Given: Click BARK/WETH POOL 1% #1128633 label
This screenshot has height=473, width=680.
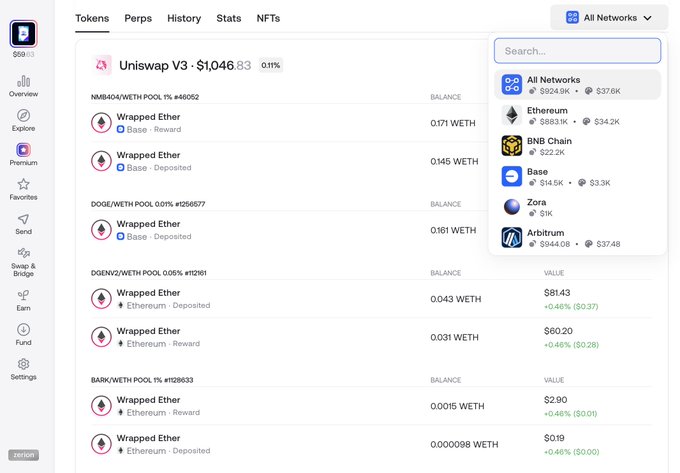Looking at the screenshot, I should pyautogui.click(x=142, y=380).
